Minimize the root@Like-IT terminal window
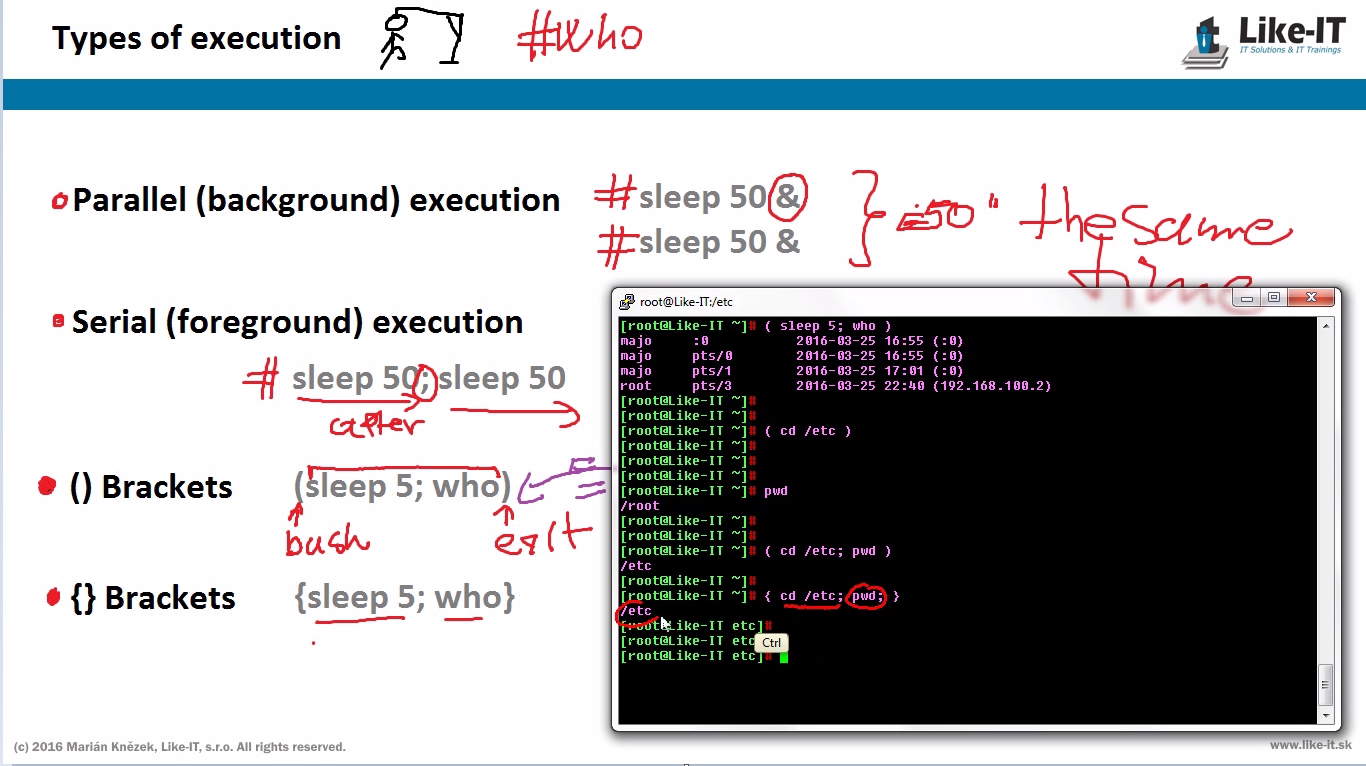The image size is (1366, 766). pos(1245,297)
